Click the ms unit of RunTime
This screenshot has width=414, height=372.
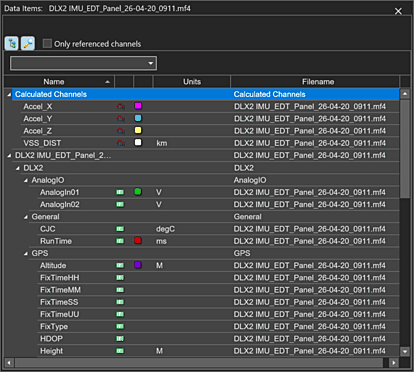pyautogui.click(x=161, y=241)
